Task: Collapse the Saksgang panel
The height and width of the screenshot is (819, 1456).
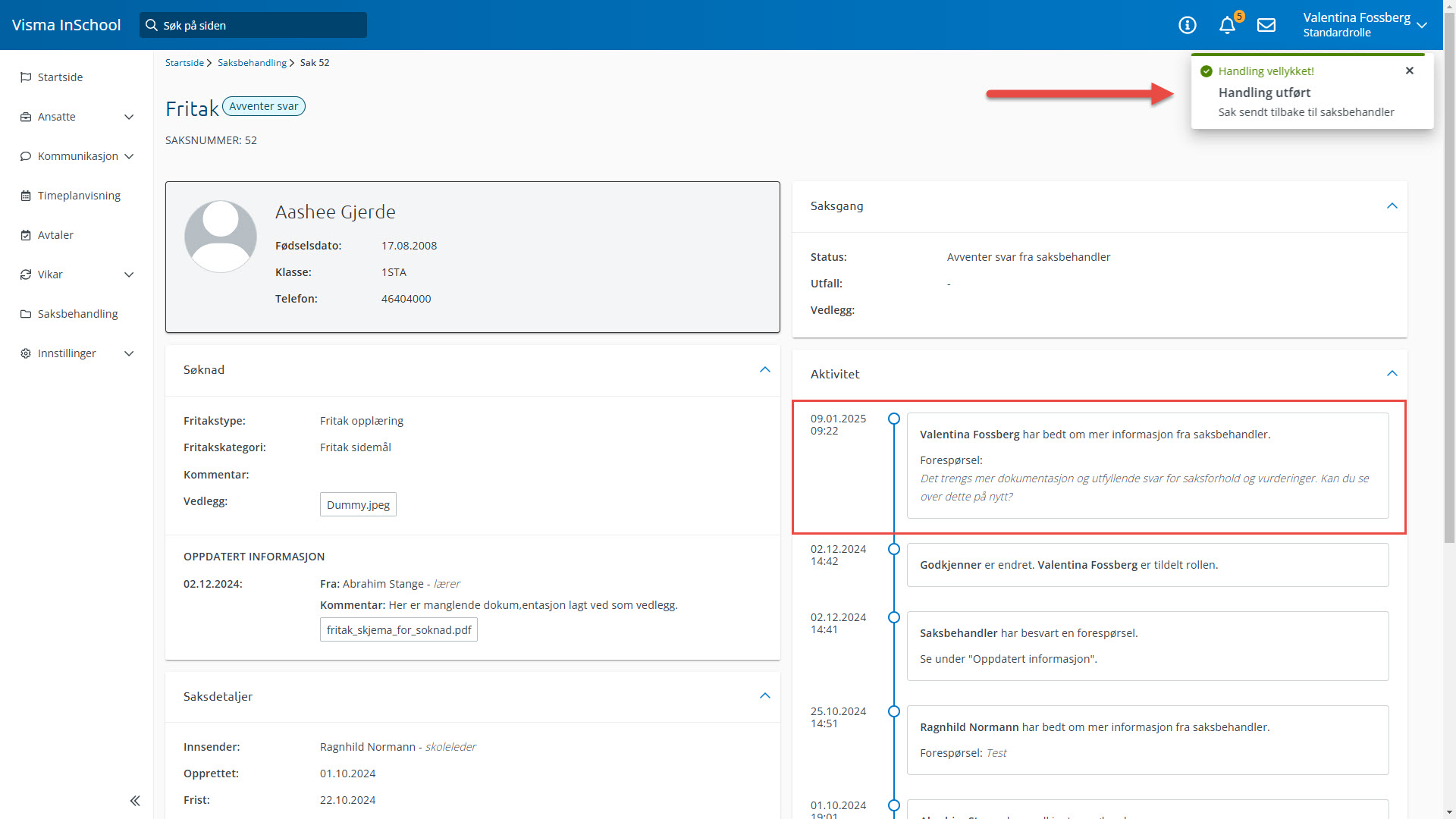Action: coord(1392,206)
